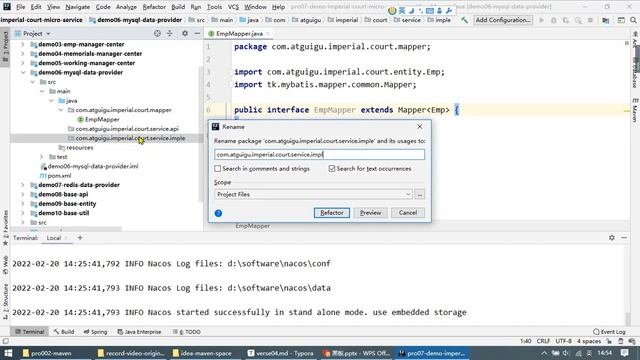
Task: Open the File menu
Action: (20, 7)
